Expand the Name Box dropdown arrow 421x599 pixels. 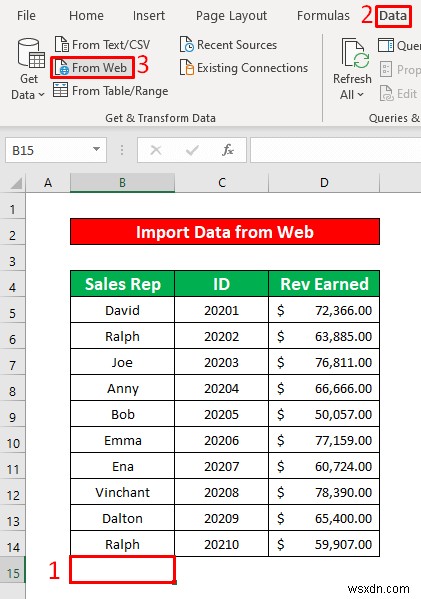pyautogui.click(x=97, y=149)
